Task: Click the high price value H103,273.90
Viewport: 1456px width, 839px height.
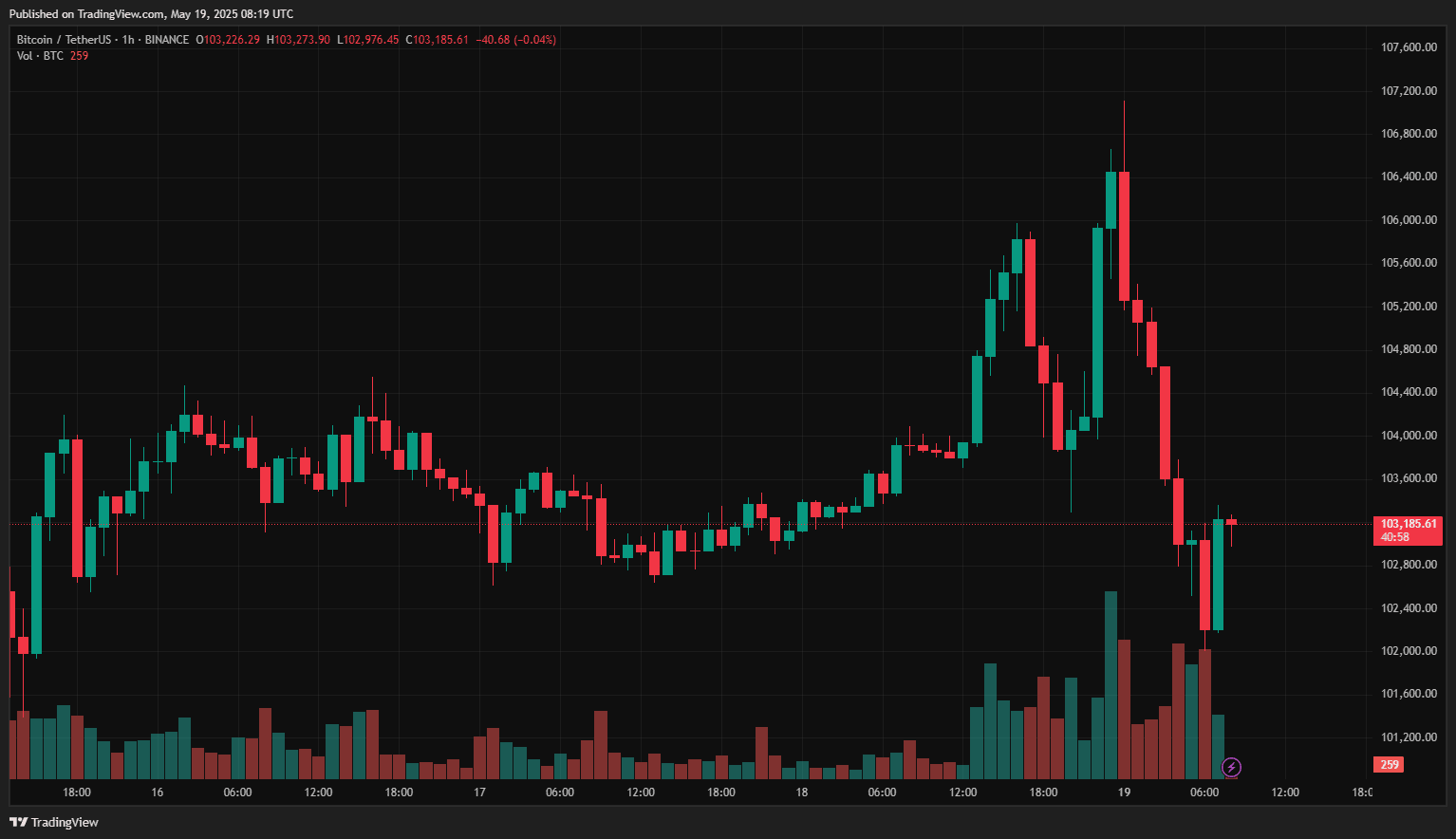Action: click(x=298, y=40)
